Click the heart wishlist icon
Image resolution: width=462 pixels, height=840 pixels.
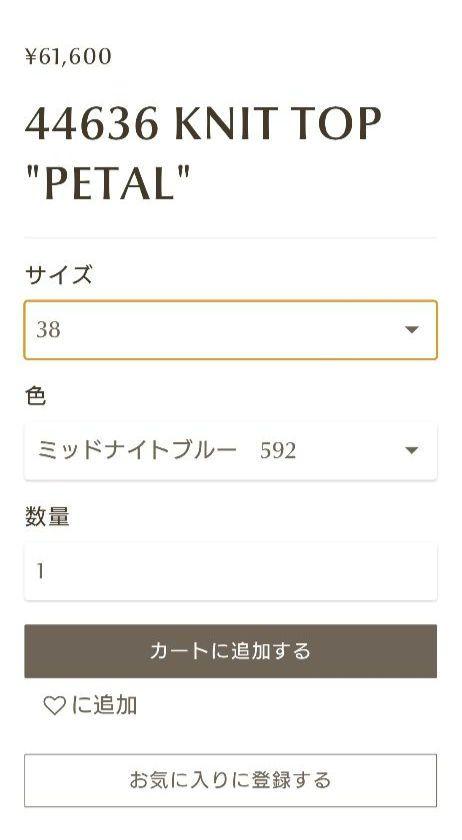click(54, 706)
